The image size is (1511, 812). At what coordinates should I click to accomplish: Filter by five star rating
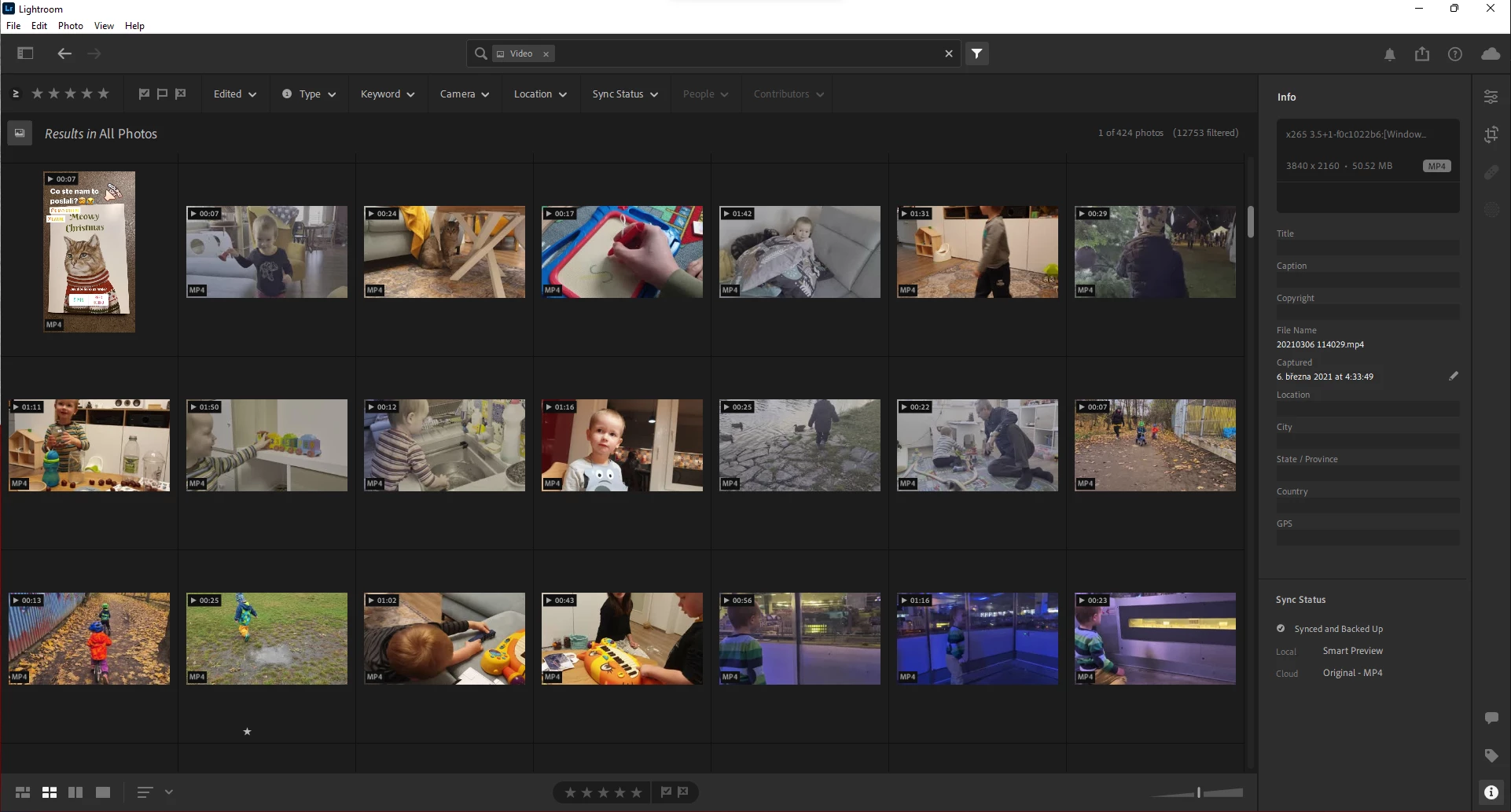click(x=103, y=94)
